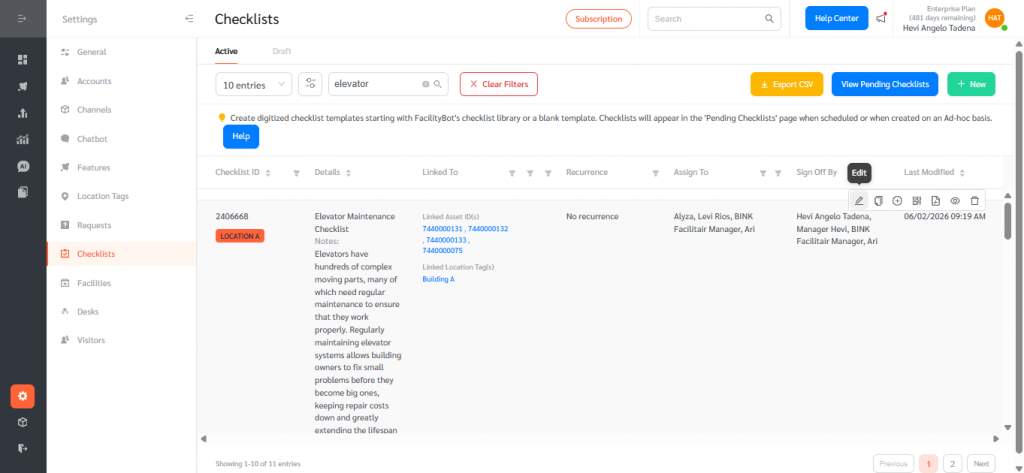Click the elevator search filter field
This screenshot has height=473, width=1024.
coord(375,84)
